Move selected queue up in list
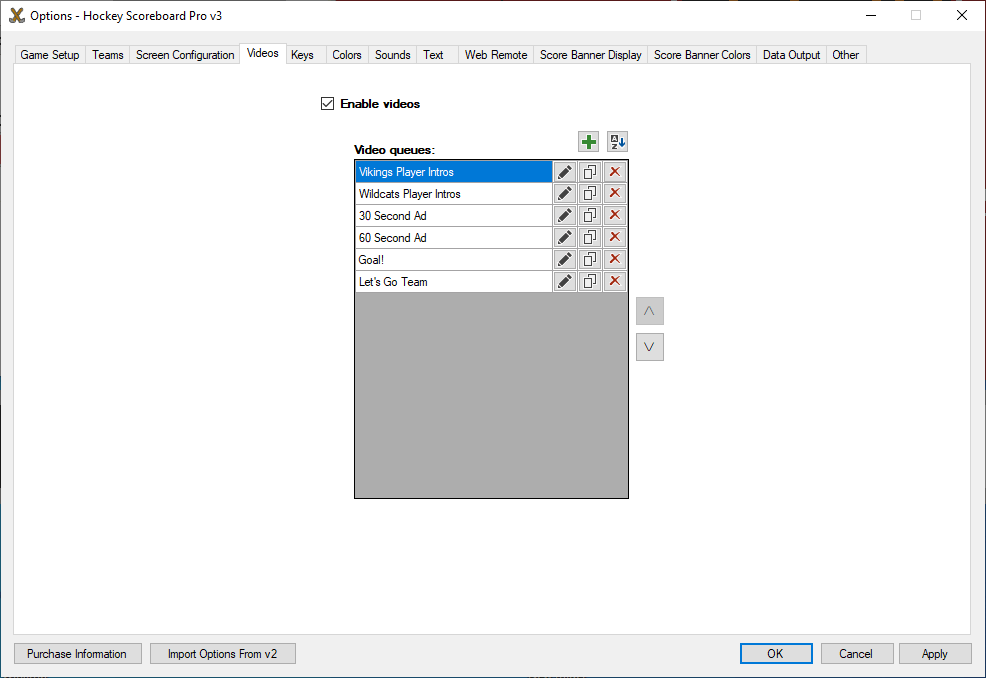986x678 pixels. [x=649, y=311]
